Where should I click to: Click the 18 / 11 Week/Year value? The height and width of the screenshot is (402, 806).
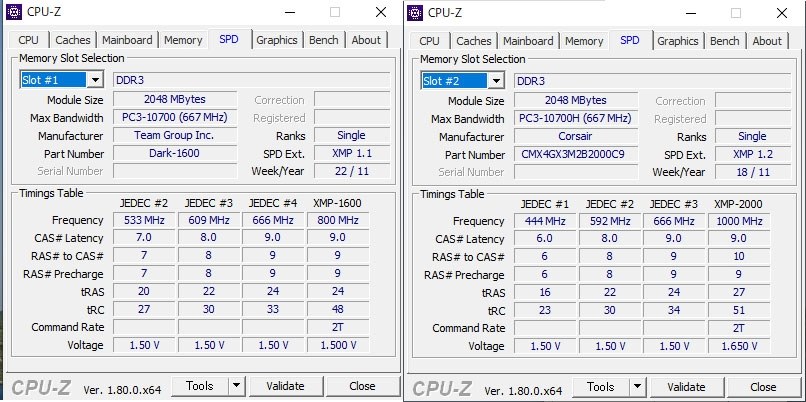pos(753,172)
